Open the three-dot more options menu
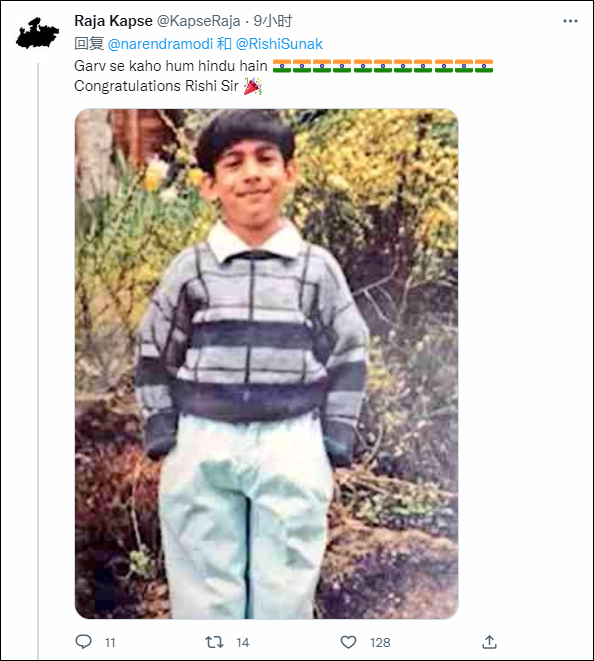 570,21
